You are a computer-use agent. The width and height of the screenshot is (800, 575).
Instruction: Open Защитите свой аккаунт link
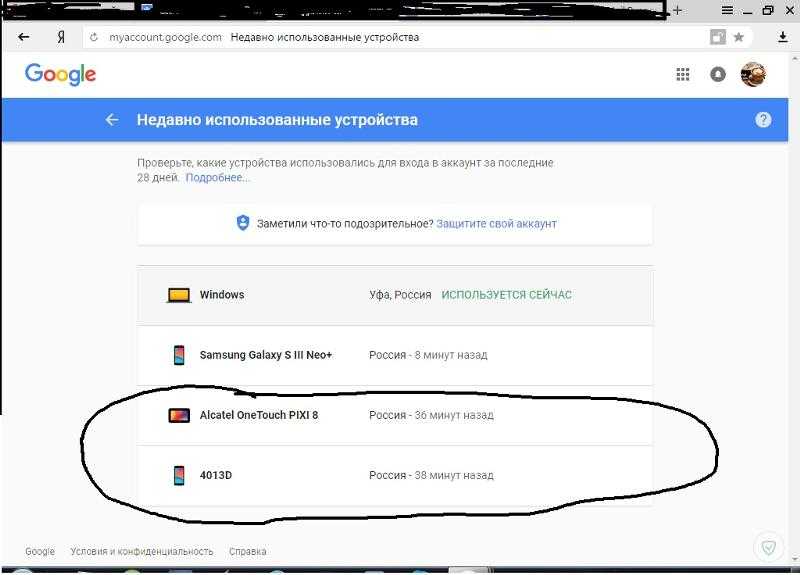pos(496,223)
